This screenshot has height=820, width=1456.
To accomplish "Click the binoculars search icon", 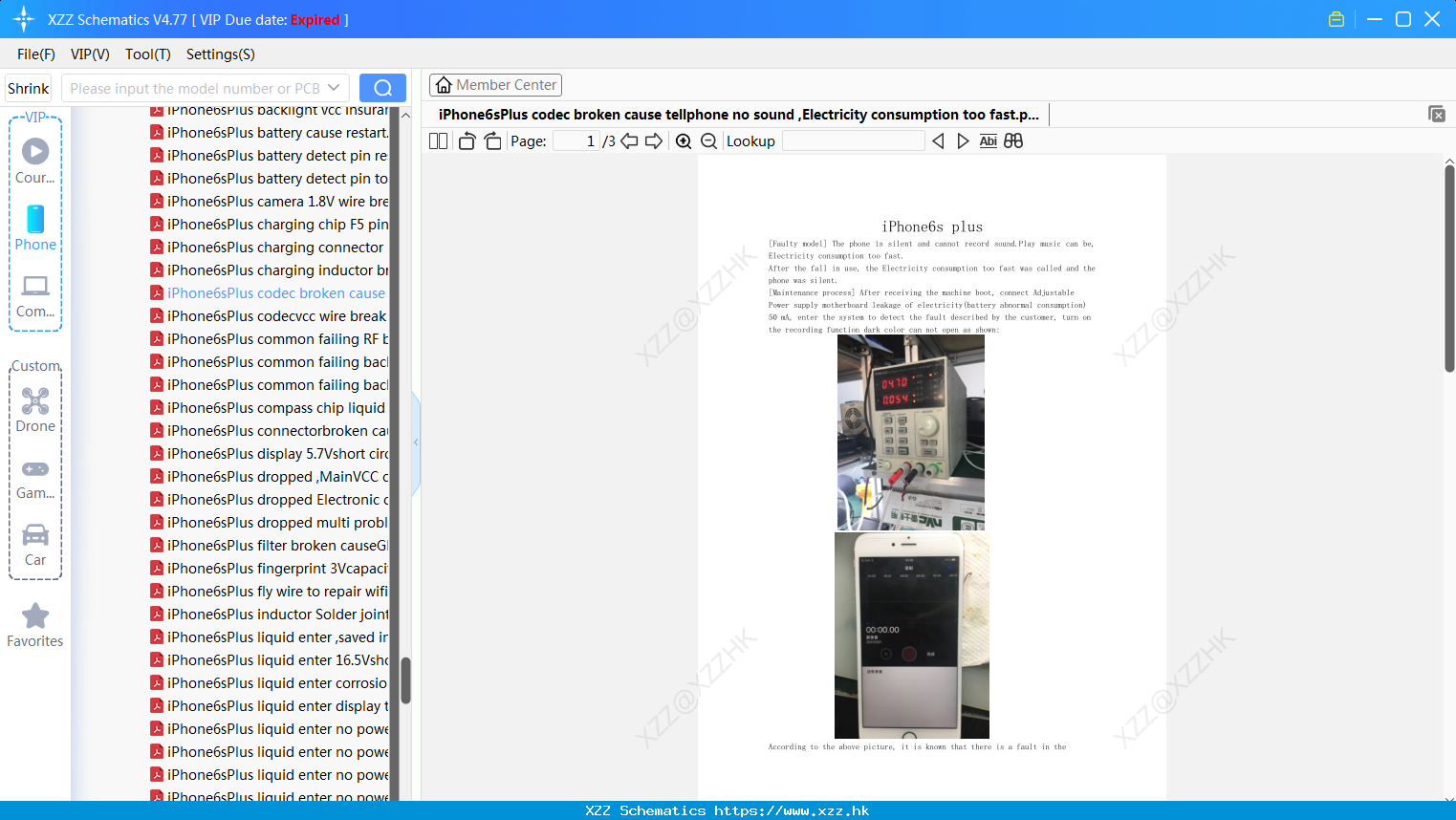I will [1013, 141].
